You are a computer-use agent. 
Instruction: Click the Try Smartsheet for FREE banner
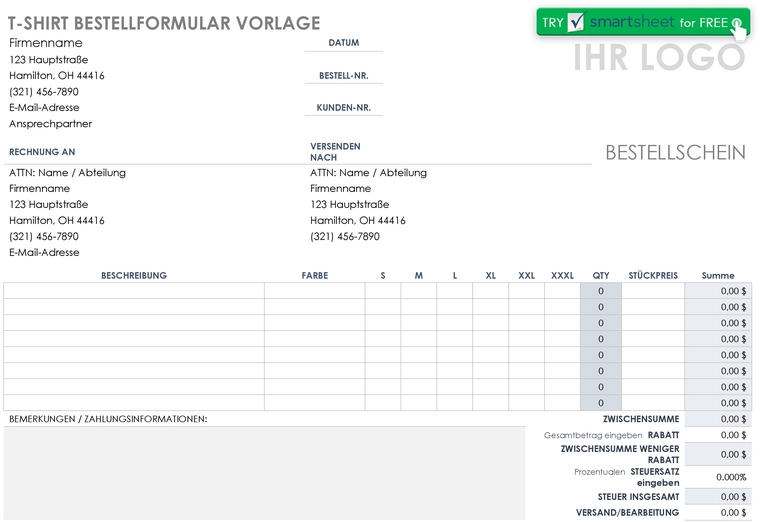click(643, 22)
